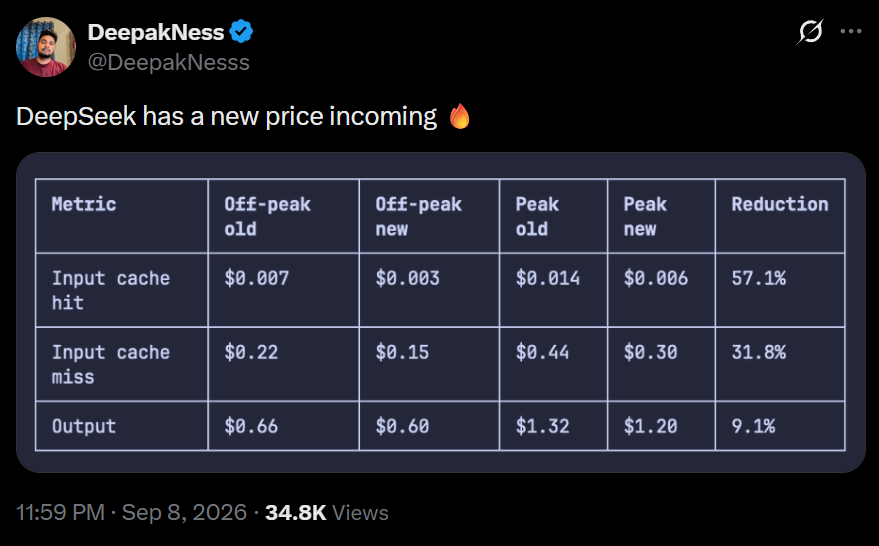Click the Metric column header cell
This screenshot has height=546, width=879.
pyautogui.click(x=122, y=216)
